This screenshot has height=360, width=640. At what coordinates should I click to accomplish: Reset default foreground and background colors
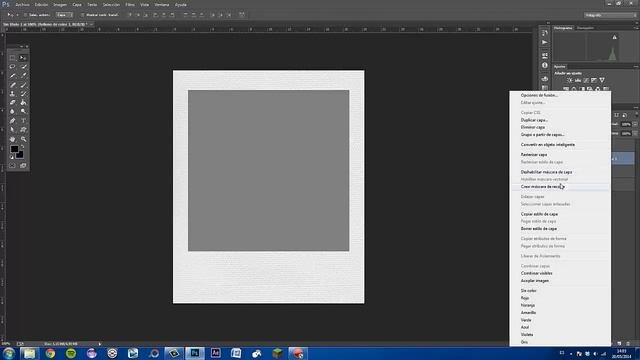(12, 157)
